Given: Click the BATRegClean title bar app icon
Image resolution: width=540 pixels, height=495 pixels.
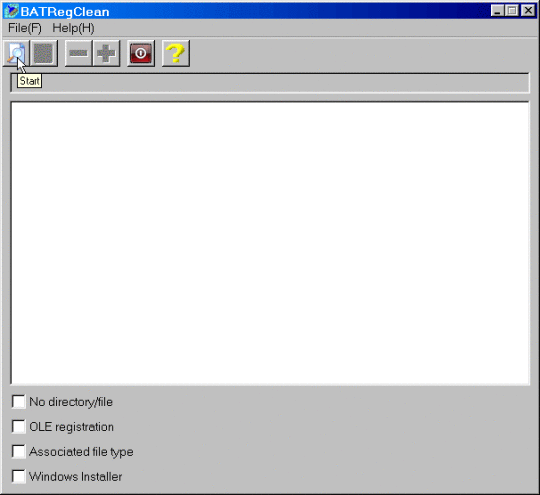Looking at the screenshot, I should 11,11.
